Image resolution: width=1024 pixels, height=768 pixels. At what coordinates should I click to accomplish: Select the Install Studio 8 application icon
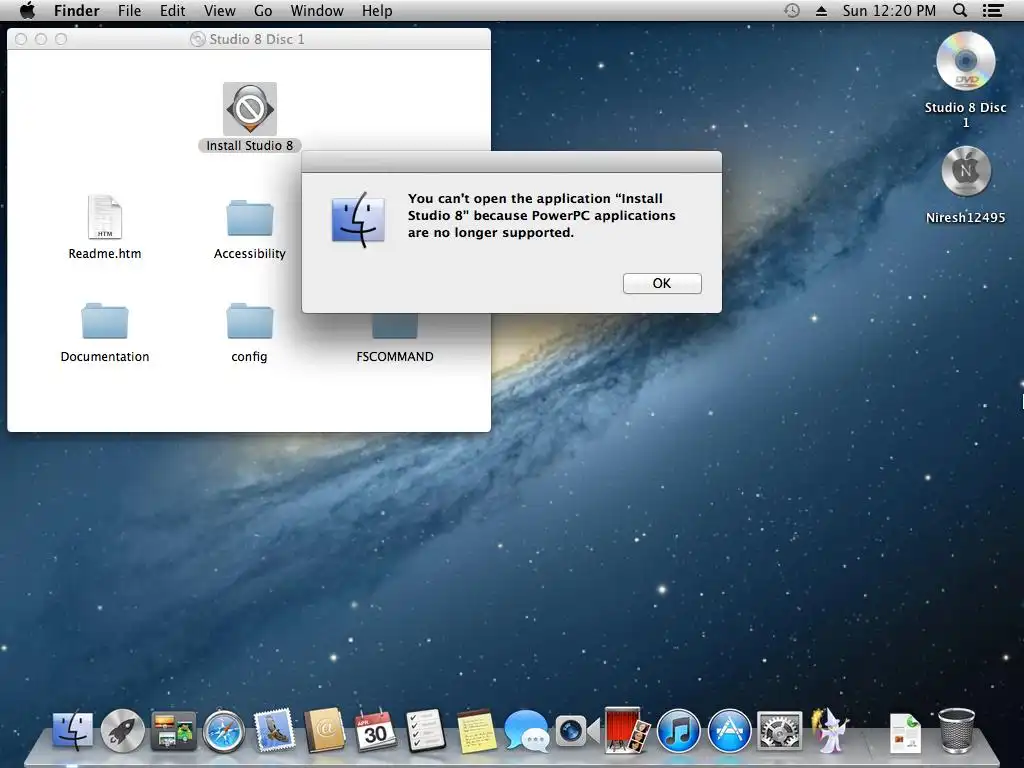(249, 109)
